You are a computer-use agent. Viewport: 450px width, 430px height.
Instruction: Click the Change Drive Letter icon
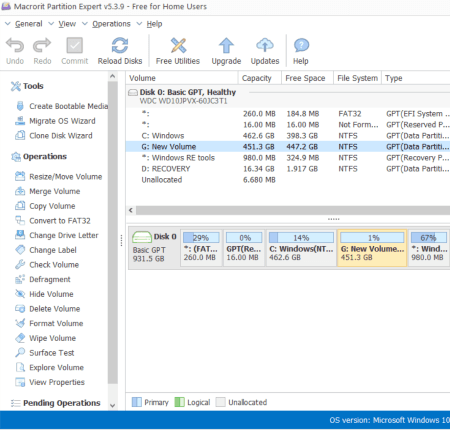coord(20,235)
